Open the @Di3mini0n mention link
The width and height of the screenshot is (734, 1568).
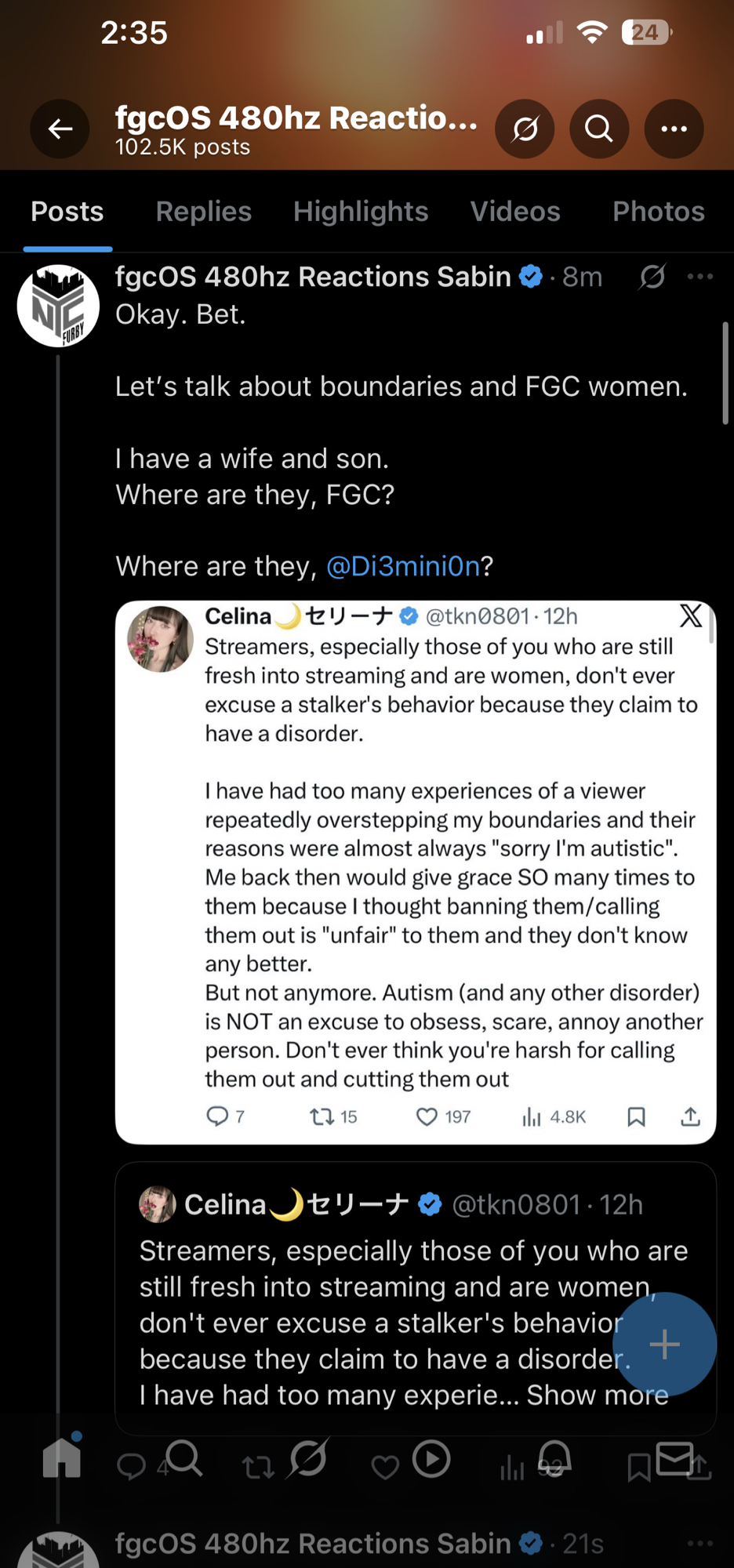pos(402,566)
